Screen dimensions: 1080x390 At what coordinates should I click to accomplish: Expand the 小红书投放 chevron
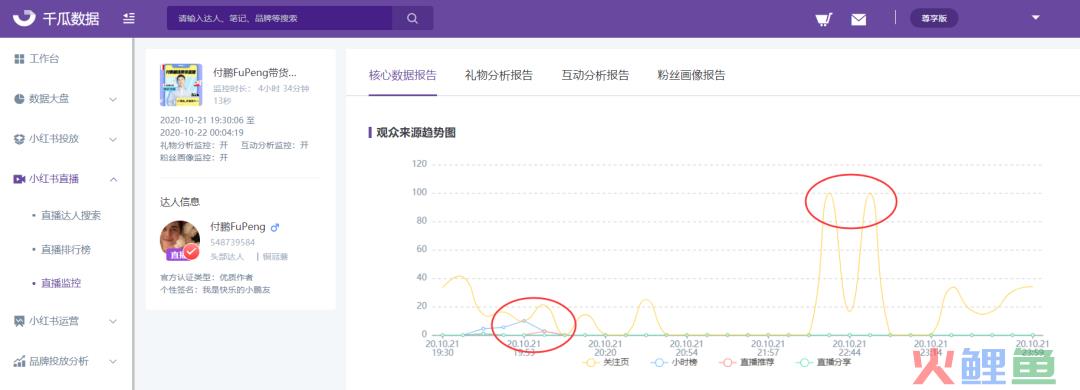coord(113,140)
